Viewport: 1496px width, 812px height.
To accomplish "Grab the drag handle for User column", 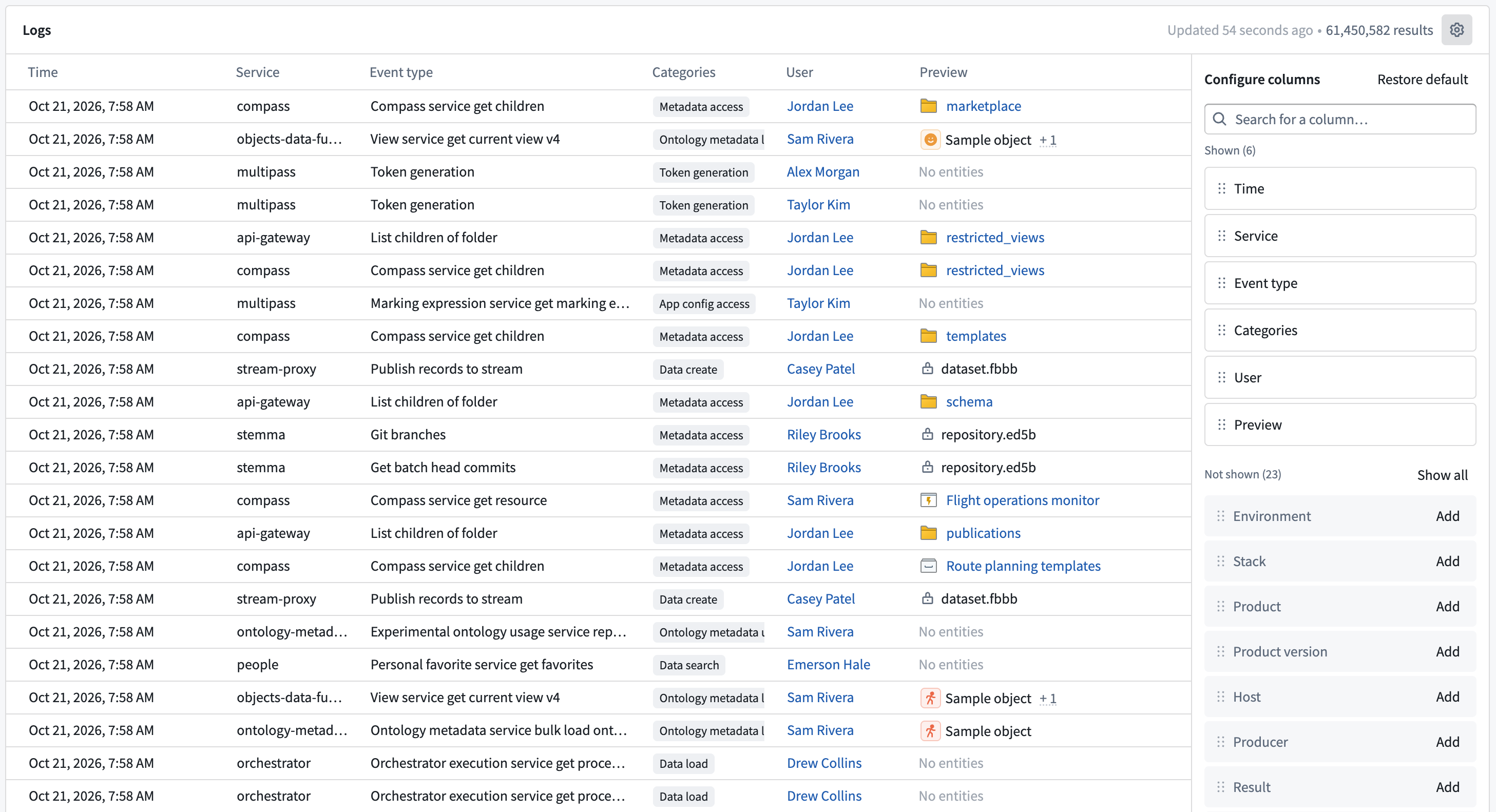I will pos(1221,377).
